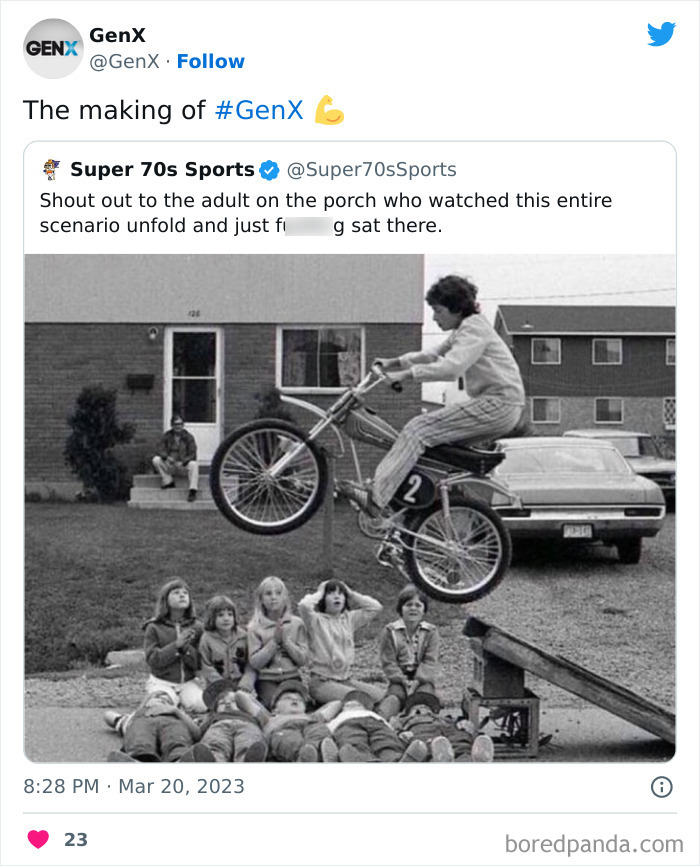Viewport: 700px width, 866px height.
Task: Click the Super 70s Sports account name
Action: click(x=162, y=169)
